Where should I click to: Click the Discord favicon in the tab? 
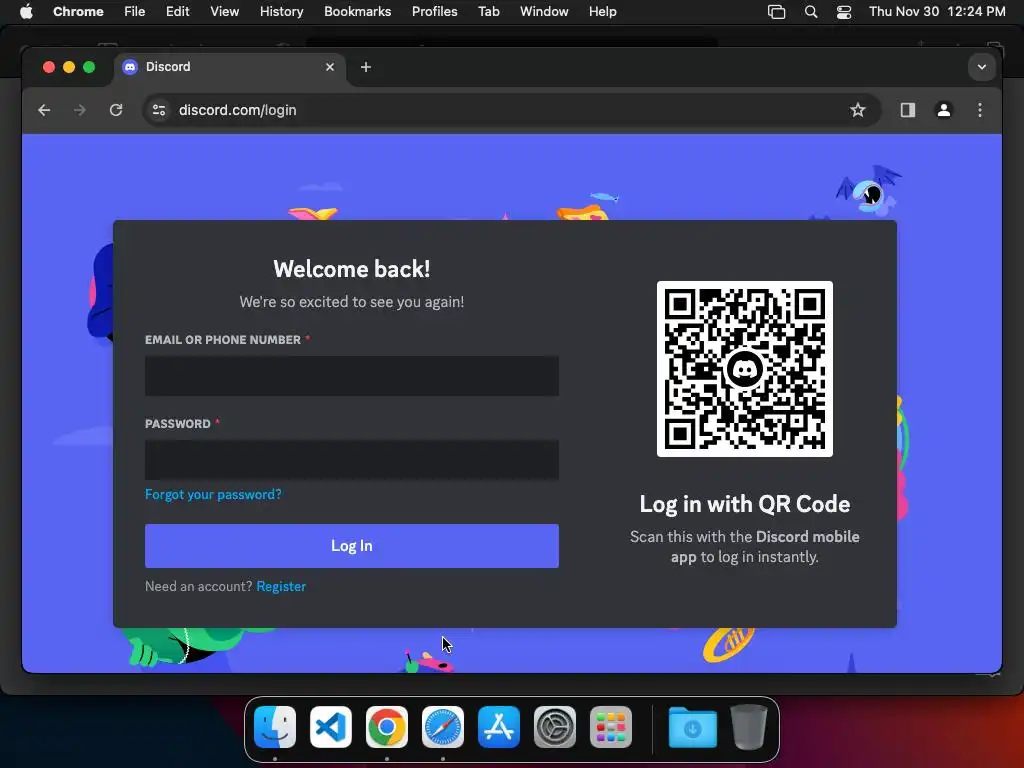130,67
